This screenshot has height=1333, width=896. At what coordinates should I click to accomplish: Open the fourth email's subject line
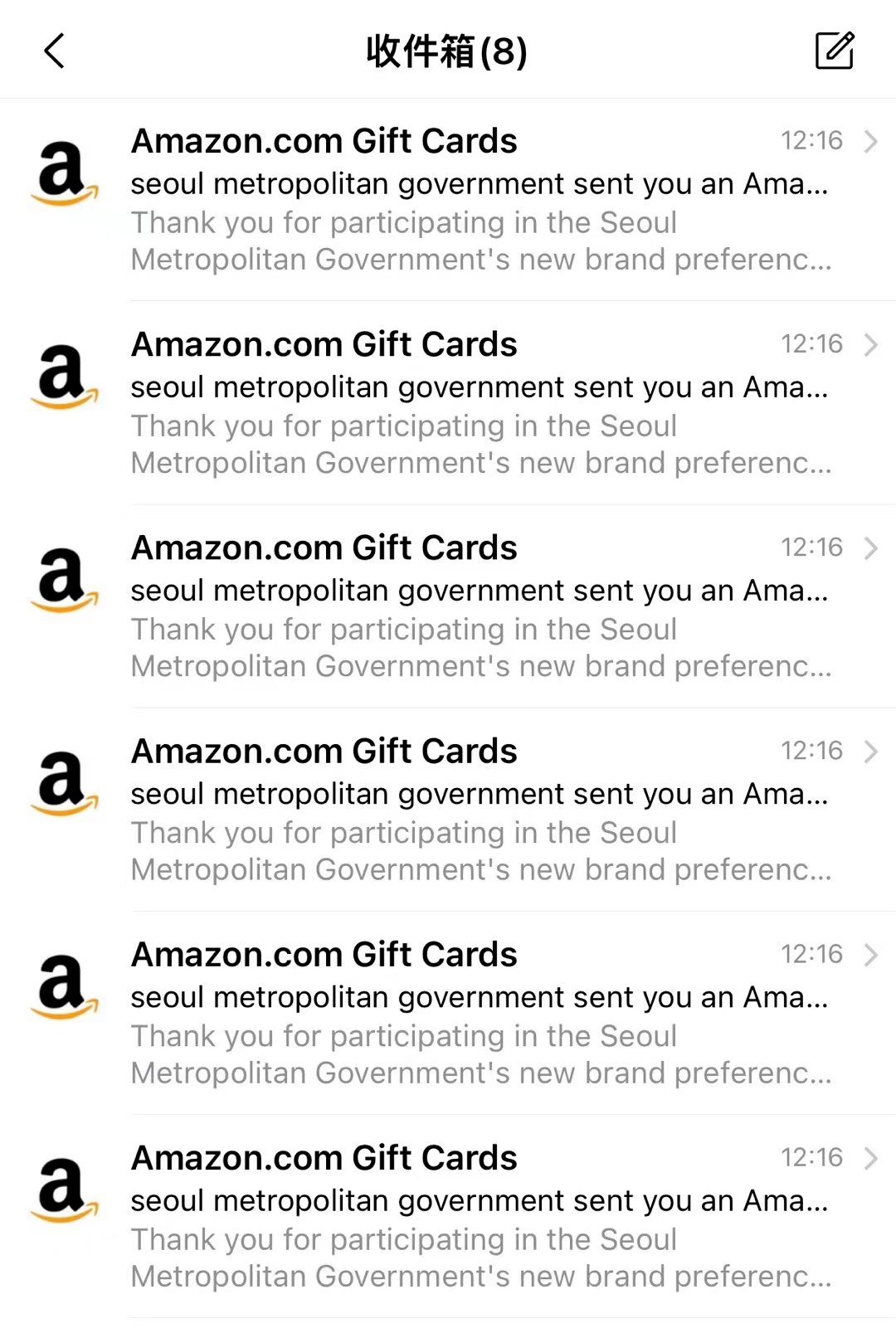coord(479,794)
